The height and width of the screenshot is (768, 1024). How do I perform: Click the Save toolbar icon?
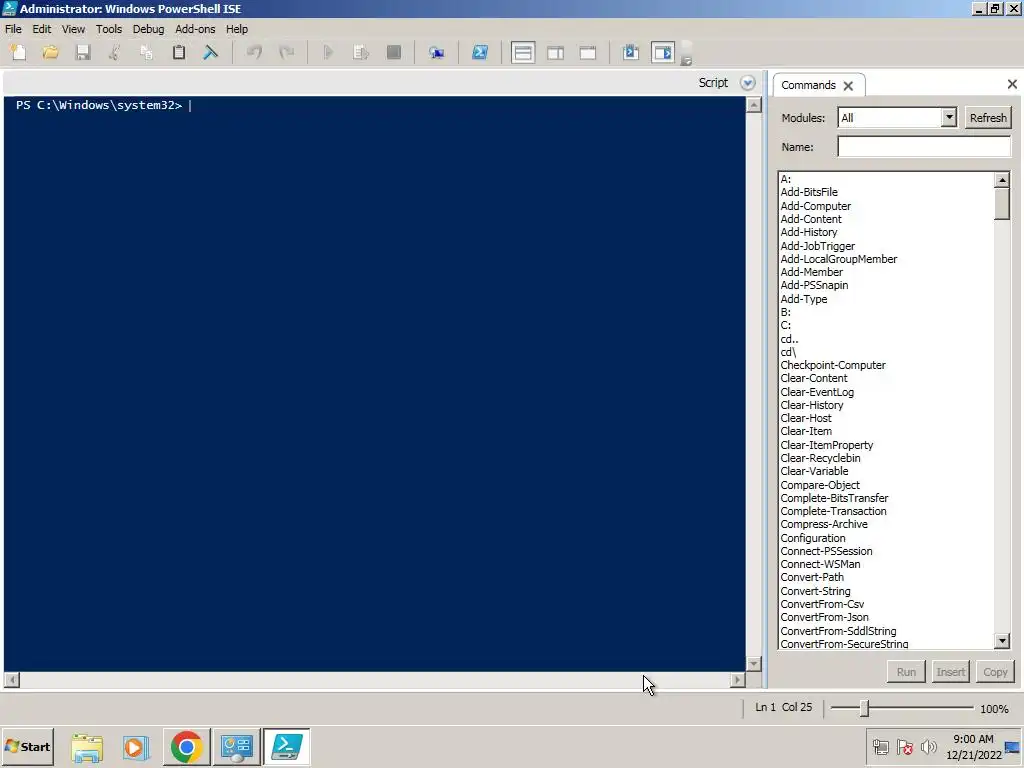[82, 52]
